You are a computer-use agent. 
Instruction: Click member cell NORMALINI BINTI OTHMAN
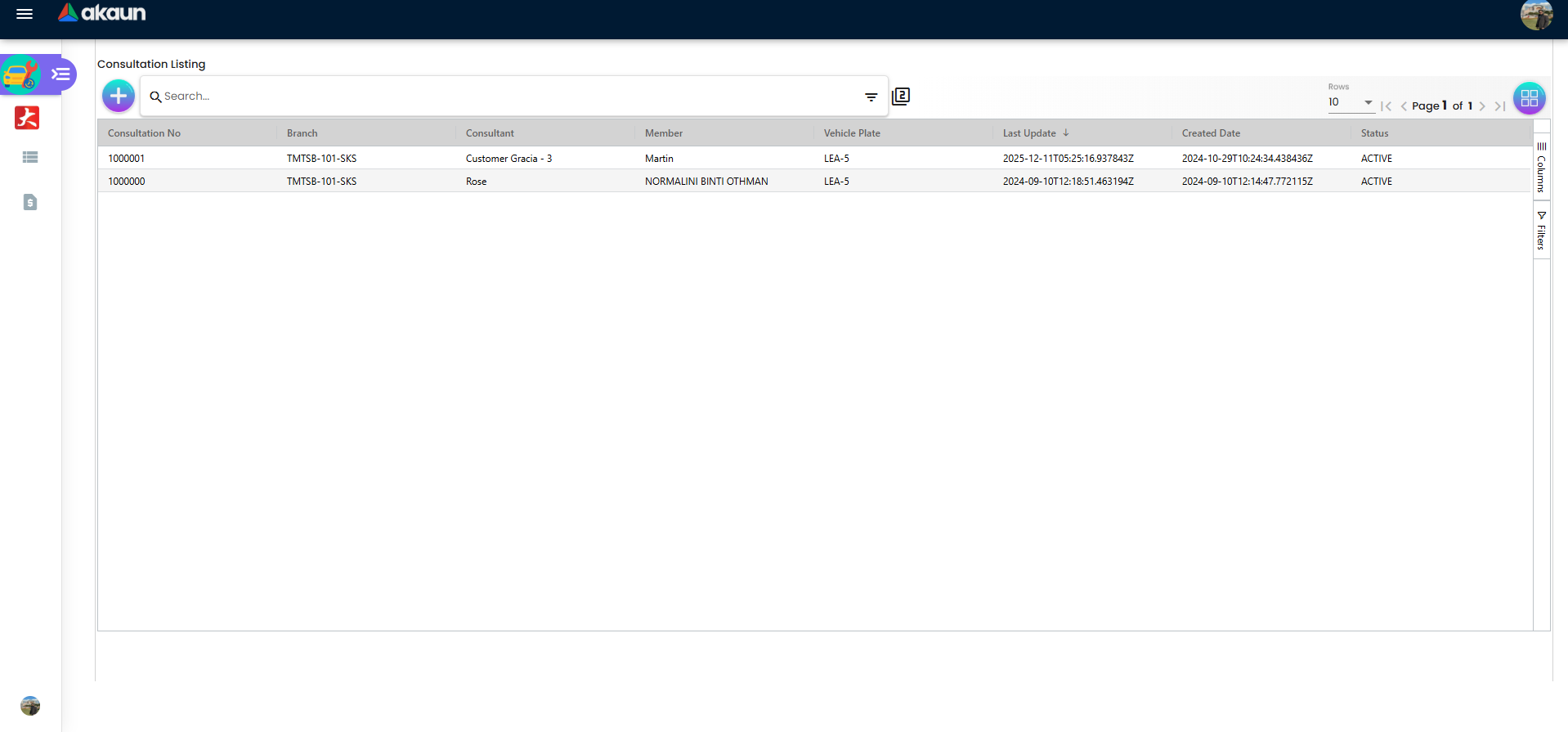pyautogui.click(x=706, y=182)
